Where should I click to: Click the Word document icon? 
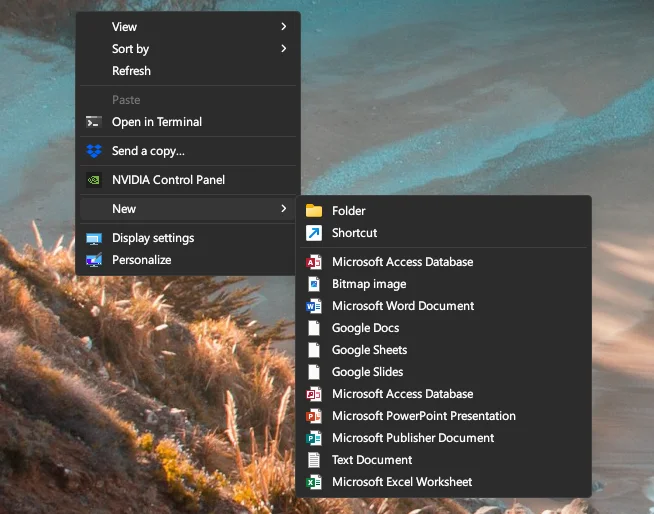(314, 306)
